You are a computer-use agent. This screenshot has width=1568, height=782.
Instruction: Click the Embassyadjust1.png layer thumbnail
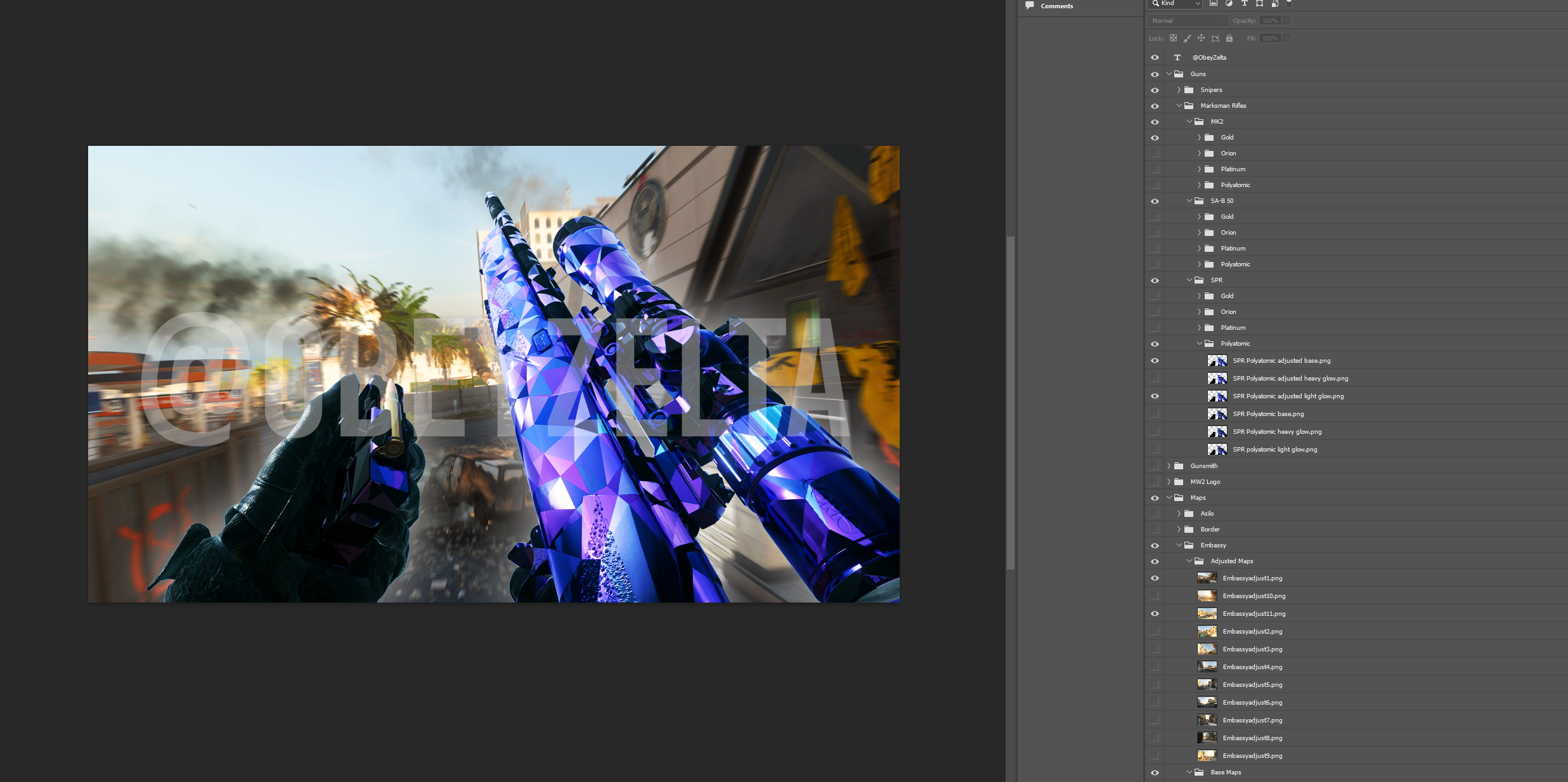(1206, 578)
